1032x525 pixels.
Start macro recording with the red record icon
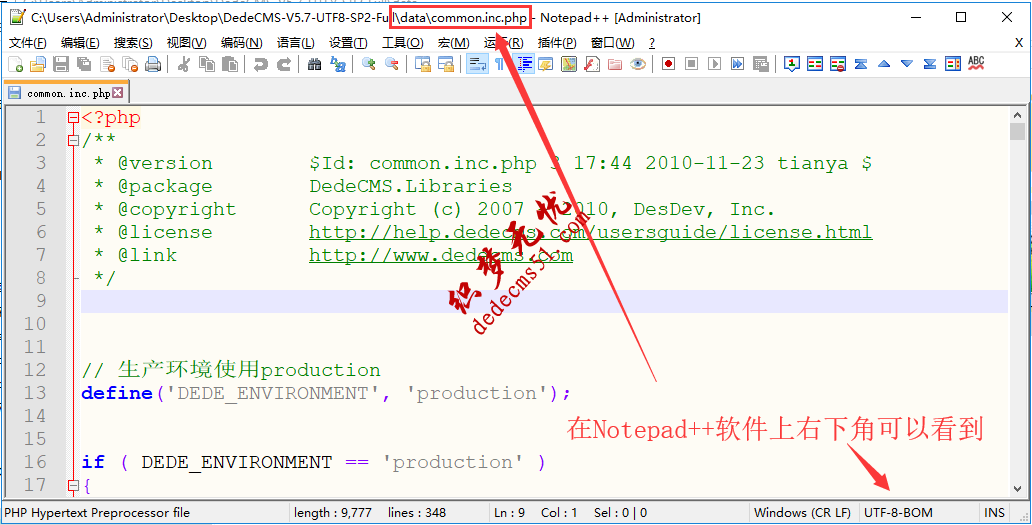[x=667, y=64]
